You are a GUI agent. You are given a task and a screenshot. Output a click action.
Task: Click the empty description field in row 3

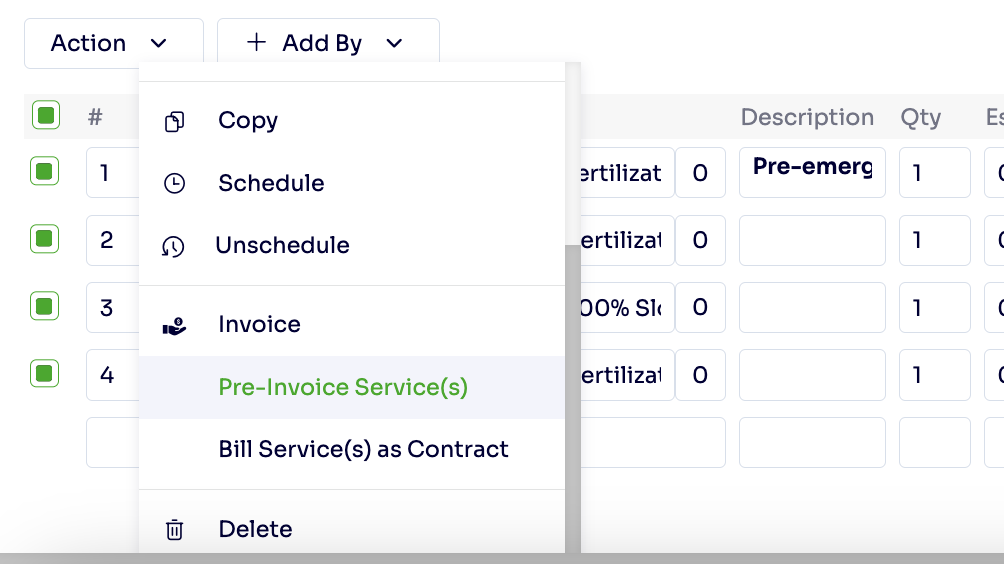(x=812, y=307)
